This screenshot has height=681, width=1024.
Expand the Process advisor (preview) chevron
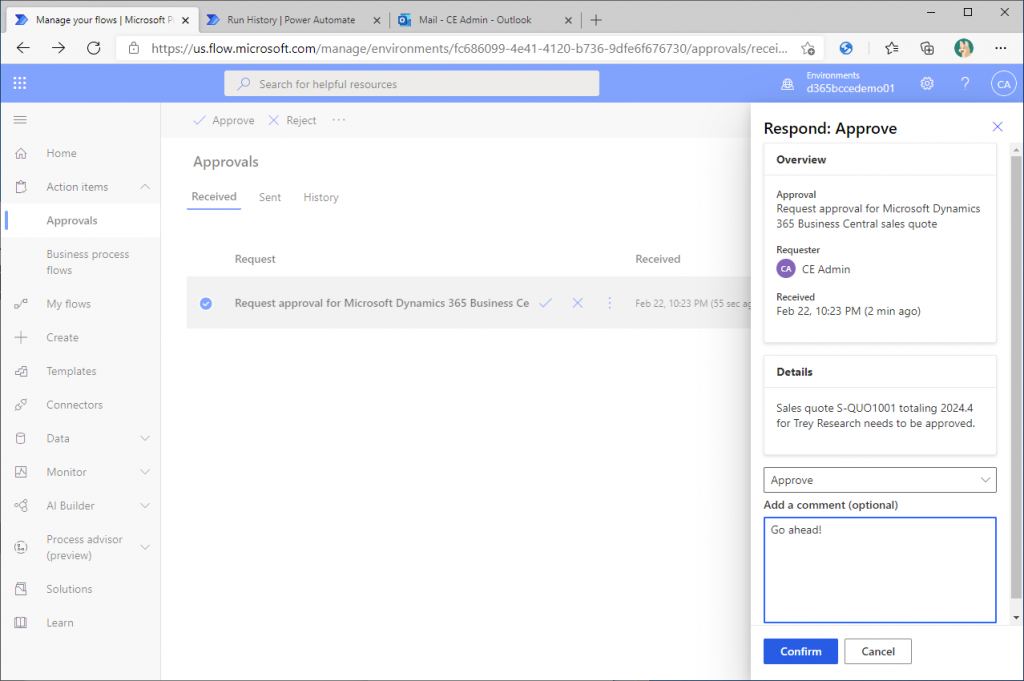(x=145, y=547)
